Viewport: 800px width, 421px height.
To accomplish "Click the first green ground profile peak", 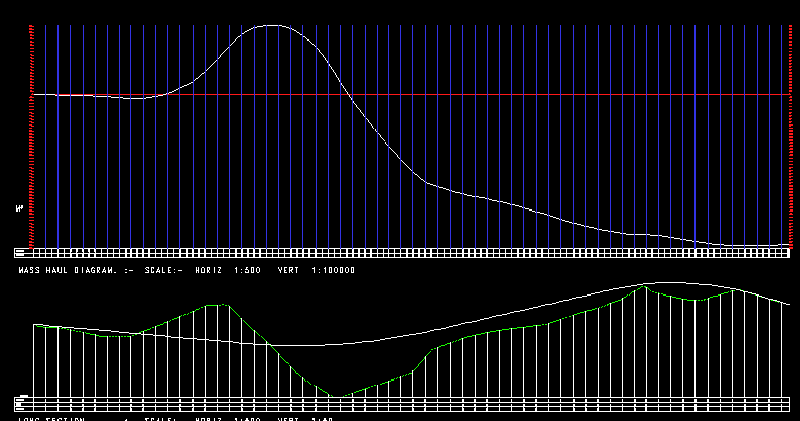I will 222,305.
